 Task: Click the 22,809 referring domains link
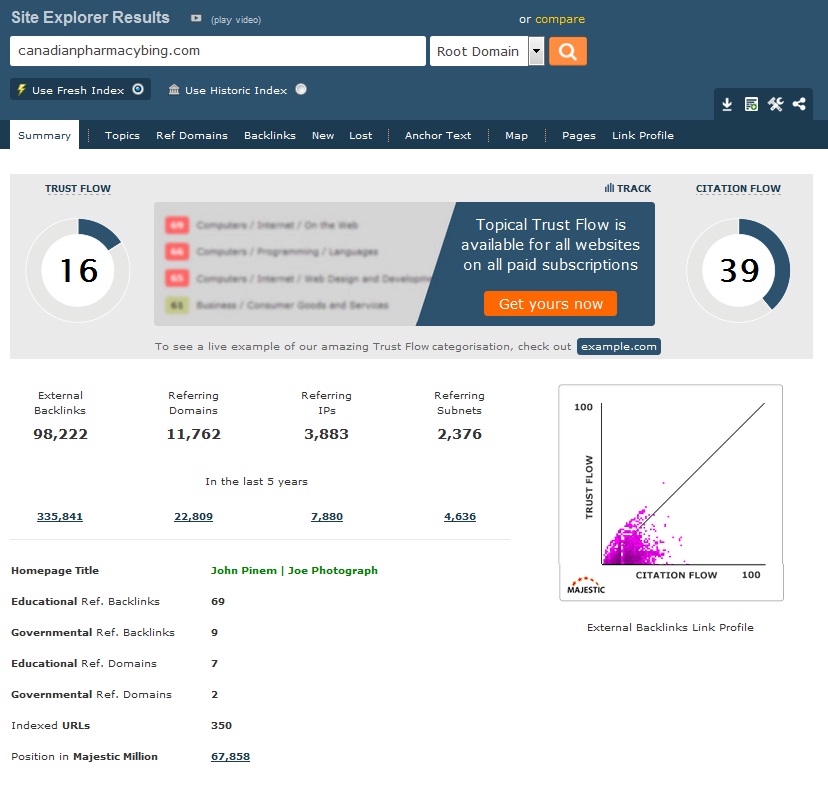(193, 516)
